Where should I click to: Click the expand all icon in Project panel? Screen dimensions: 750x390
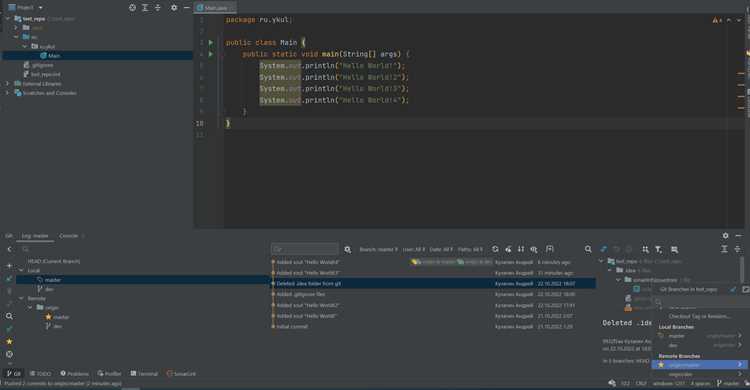[x=145, y=8]
